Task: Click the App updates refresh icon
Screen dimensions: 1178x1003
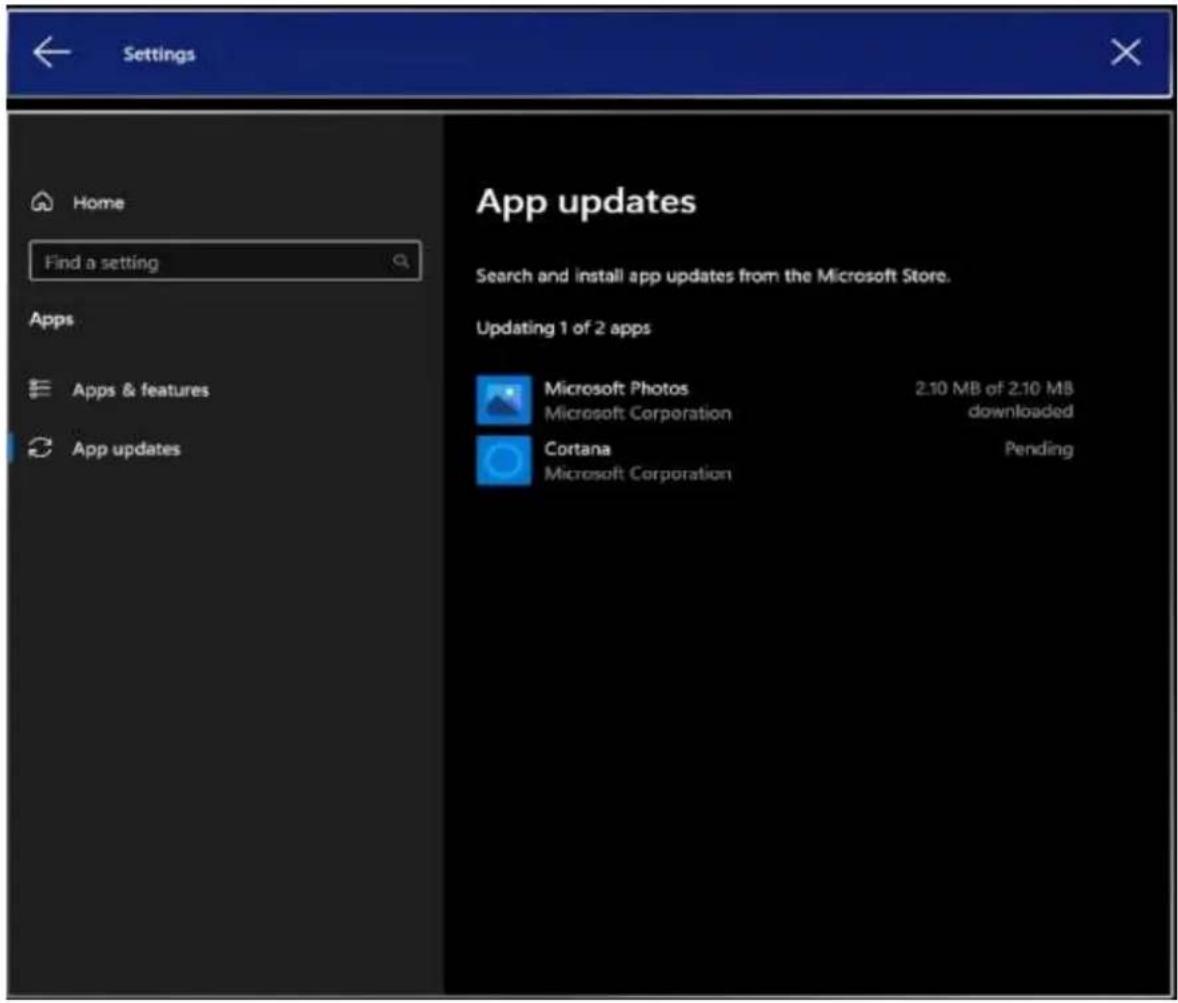Action: [x=41, y=448]
